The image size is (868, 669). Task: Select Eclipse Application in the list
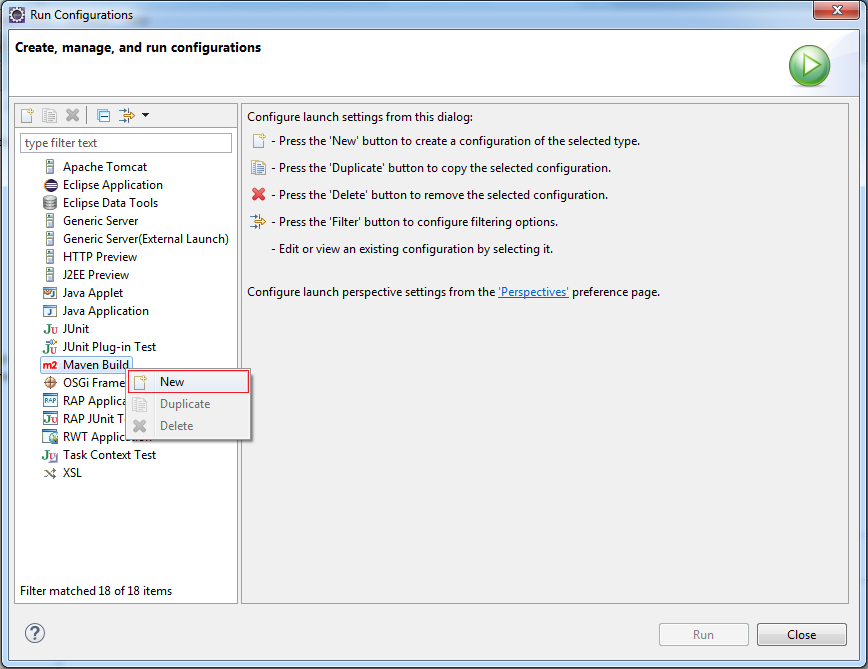point(113,185)
